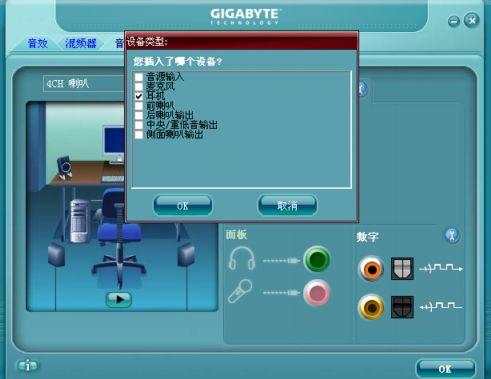Select the 耳机 list item text
Screen dimensions: 491x379
click(155, 96)
